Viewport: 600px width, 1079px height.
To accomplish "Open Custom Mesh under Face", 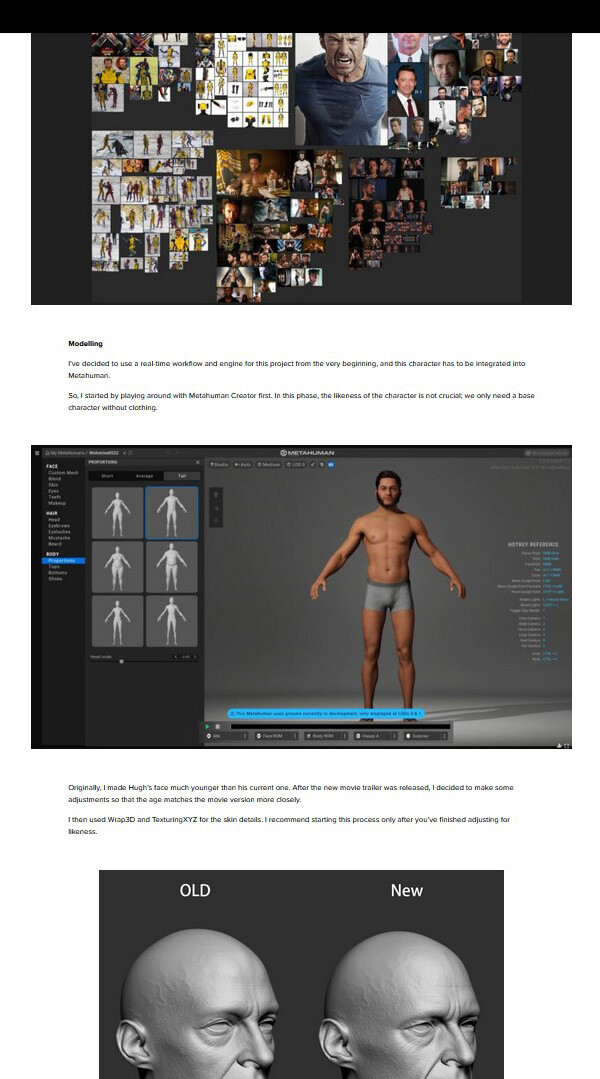I will (63, 473).
